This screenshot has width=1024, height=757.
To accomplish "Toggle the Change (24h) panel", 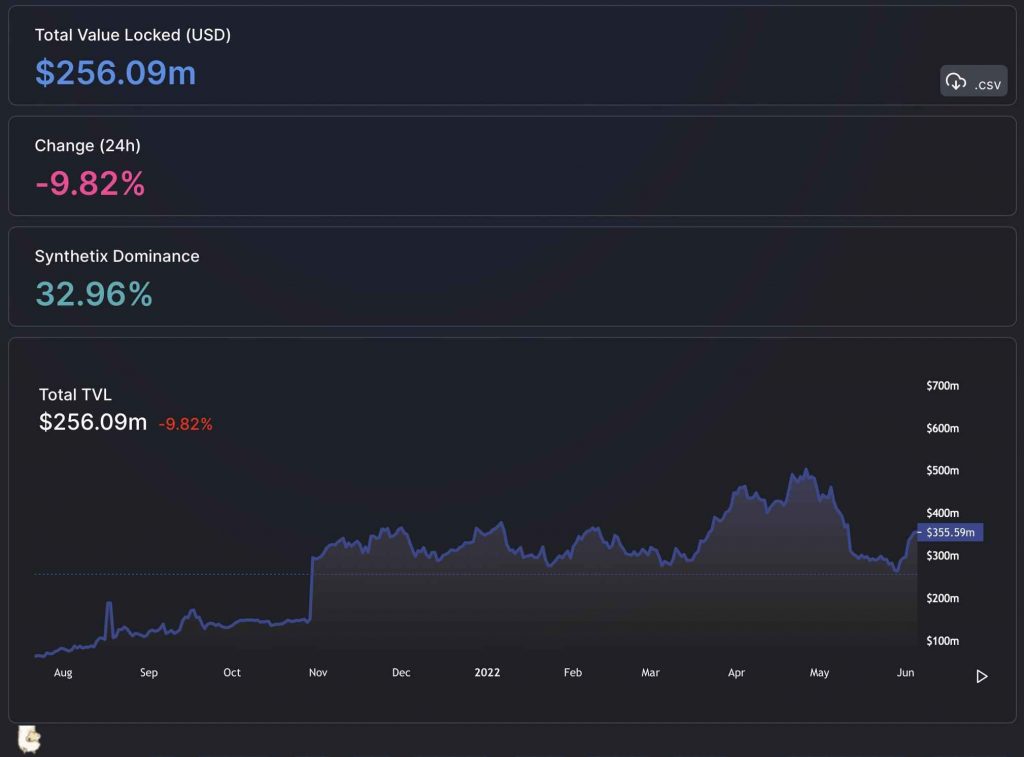I will tap(512, 165).
